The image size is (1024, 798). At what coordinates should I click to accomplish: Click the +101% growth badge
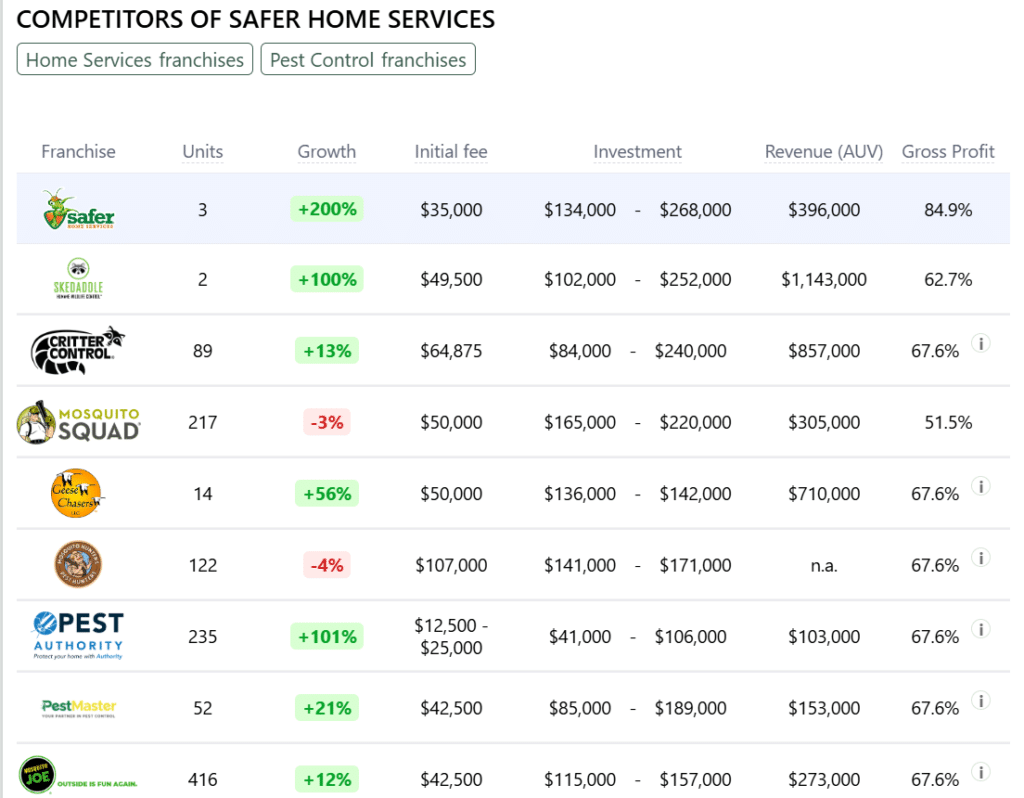pos(327,636)
